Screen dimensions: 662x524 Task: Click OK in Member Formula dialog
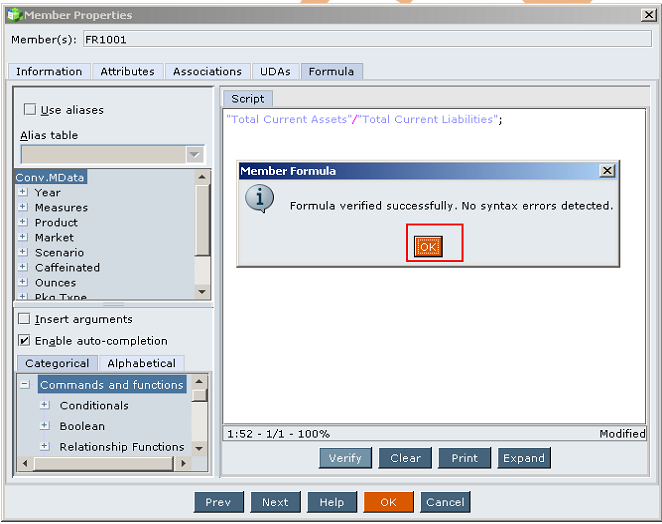pos(428,246)
